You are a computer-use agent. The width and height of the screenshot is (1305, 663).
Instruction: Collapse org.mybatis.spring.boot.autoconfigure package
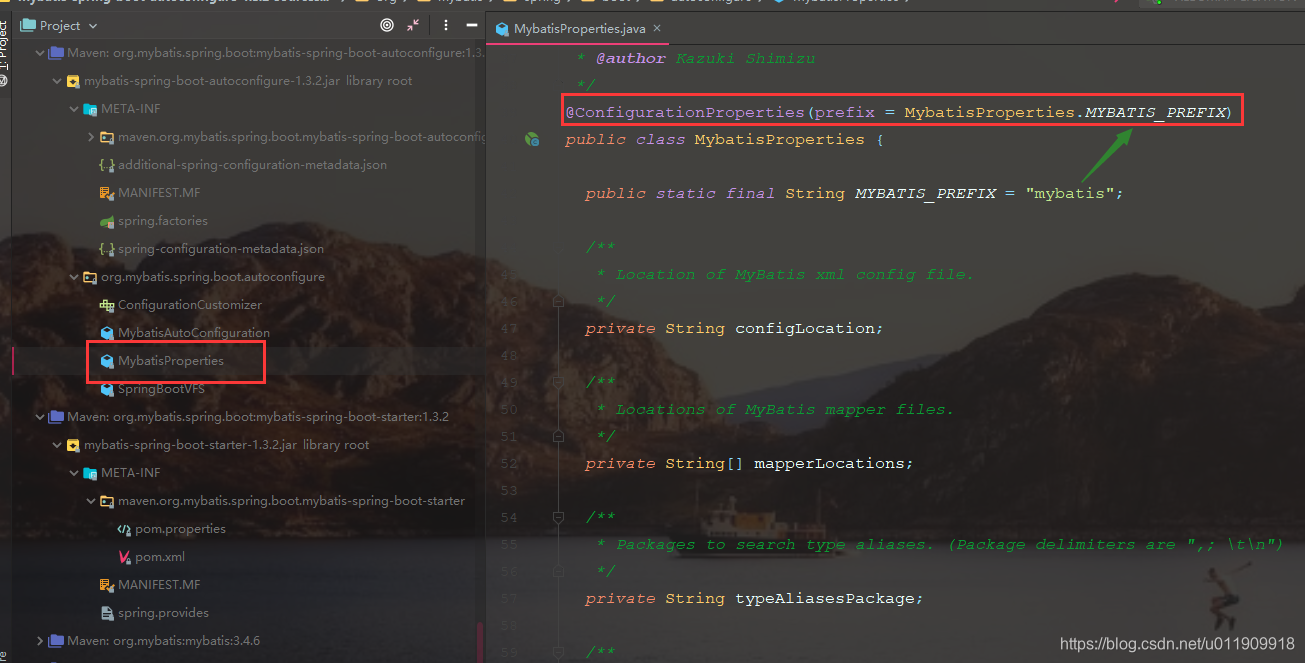(74, 276)
